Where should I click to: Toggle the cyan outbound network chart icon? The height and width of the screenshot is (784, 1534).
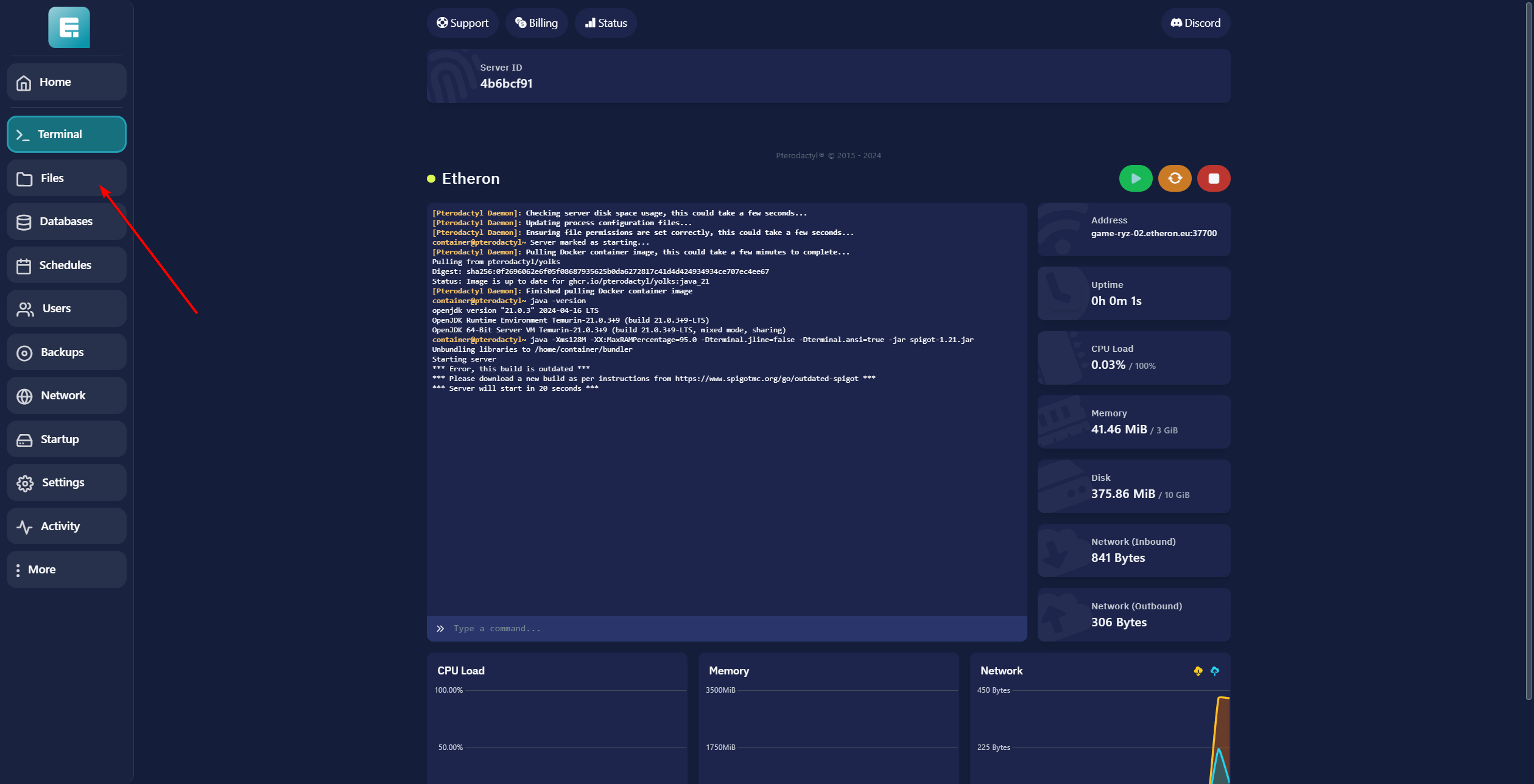point(1214,671)
